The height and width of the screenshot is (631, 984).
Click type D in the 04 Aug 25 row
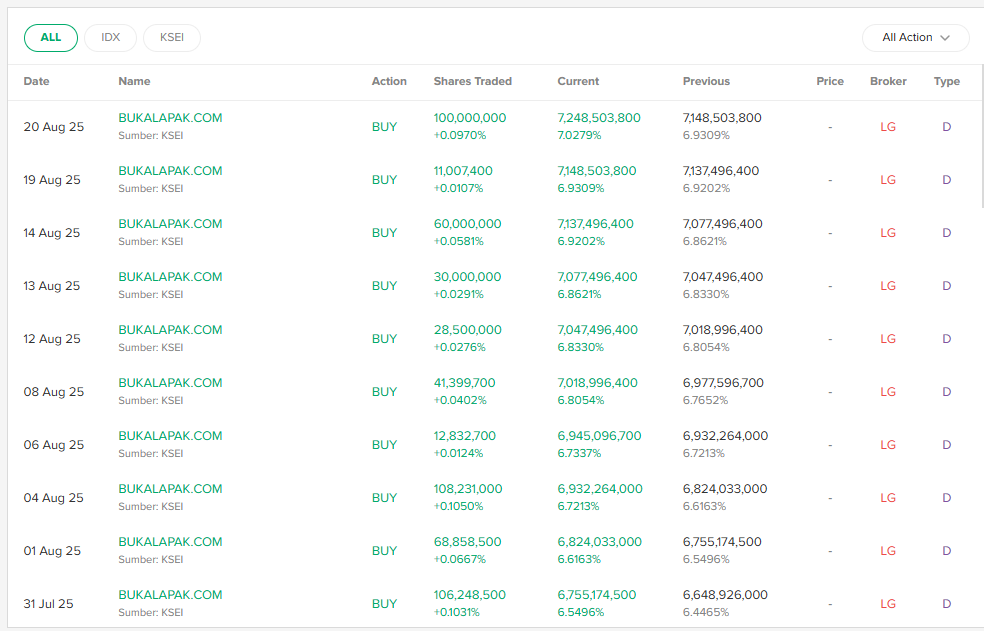tap(946, 498)
